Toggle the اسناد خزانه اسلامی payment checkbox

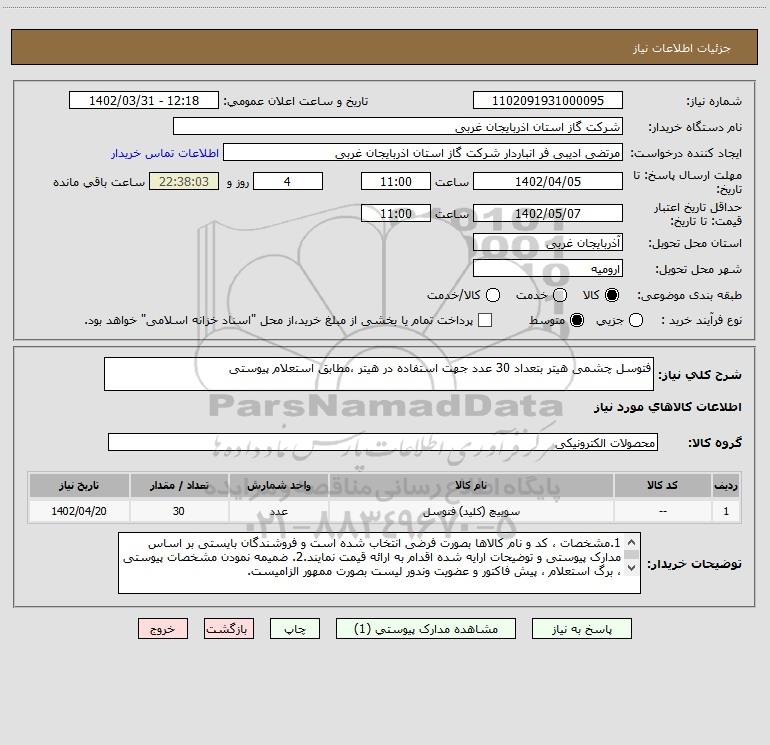(x=485, y=320)
